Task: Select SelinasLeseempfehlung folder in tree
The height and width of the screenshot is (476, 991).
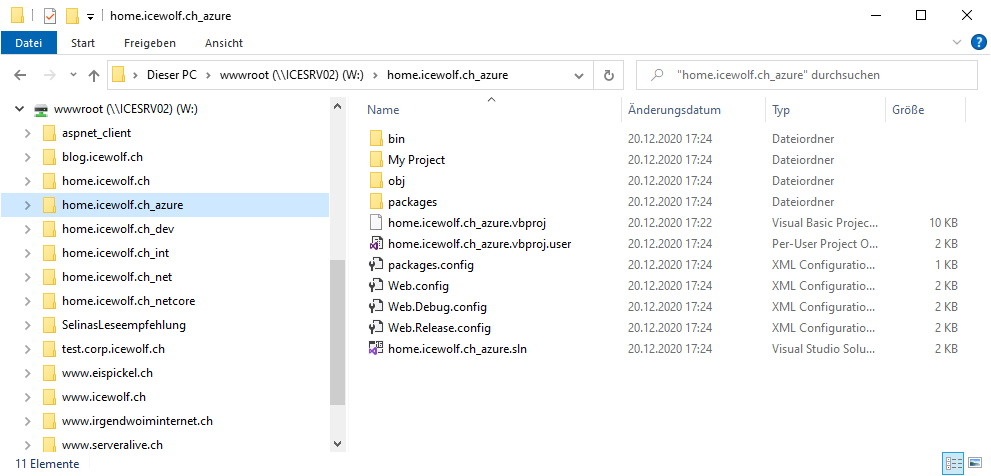Action: click(124, 326)
